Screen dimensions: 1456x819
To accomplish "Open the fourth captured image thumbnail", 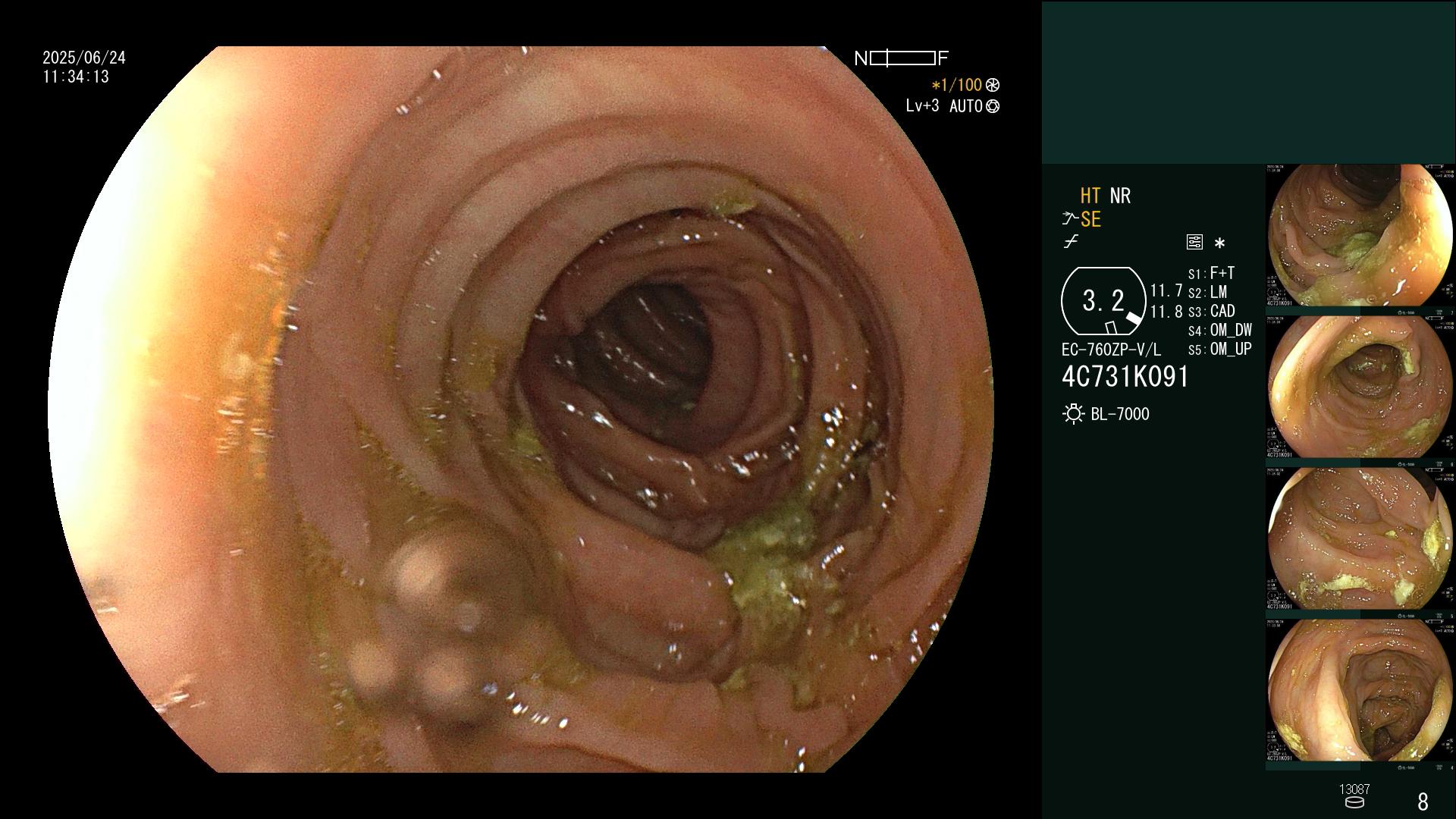I will [x=1360, y=690].
